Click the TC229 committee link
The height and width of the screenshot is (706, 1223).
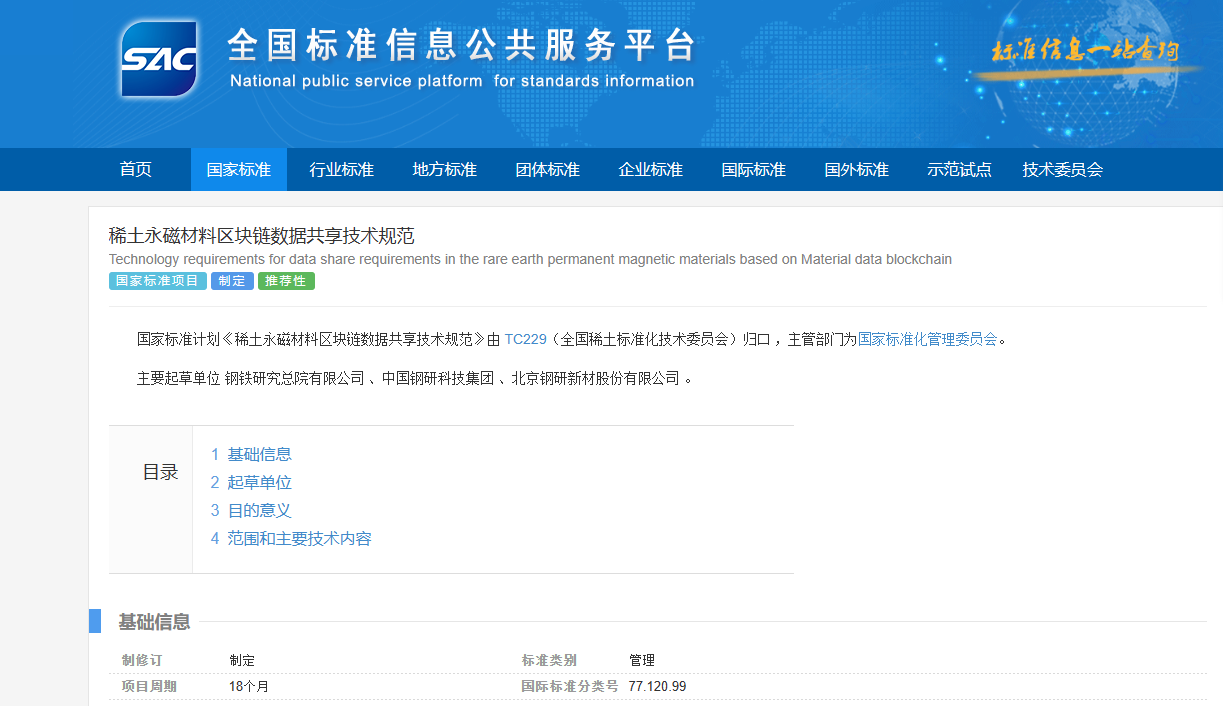pos(525,339)
